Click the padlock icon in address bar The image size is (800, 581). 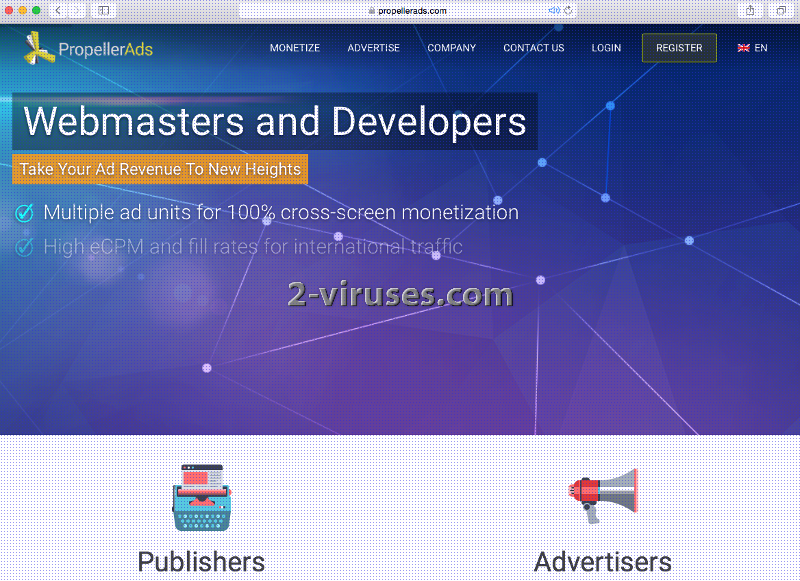point(372,11)
